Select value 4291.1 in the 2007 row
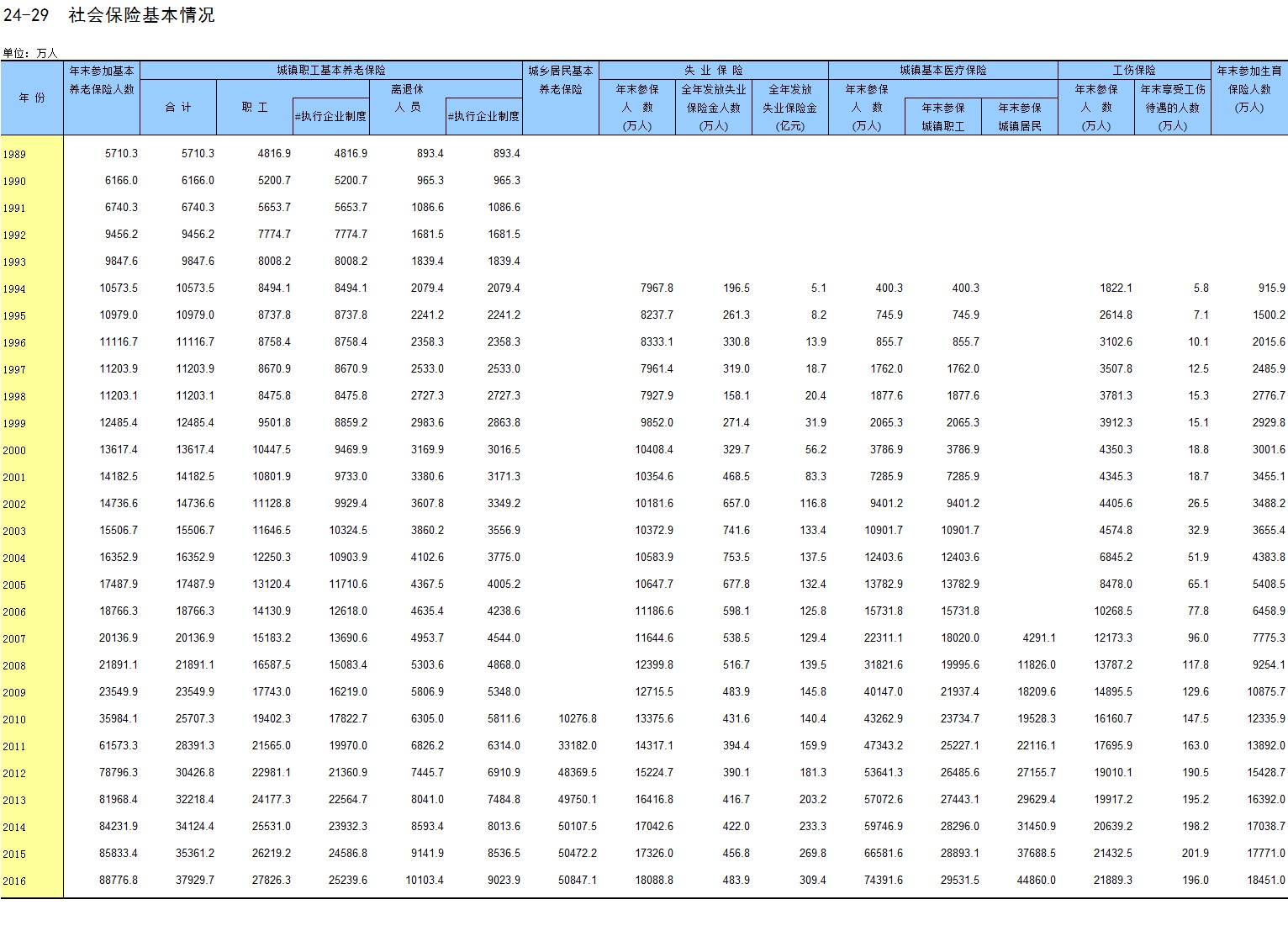 pyautogui.click(x=1039, y=638)
